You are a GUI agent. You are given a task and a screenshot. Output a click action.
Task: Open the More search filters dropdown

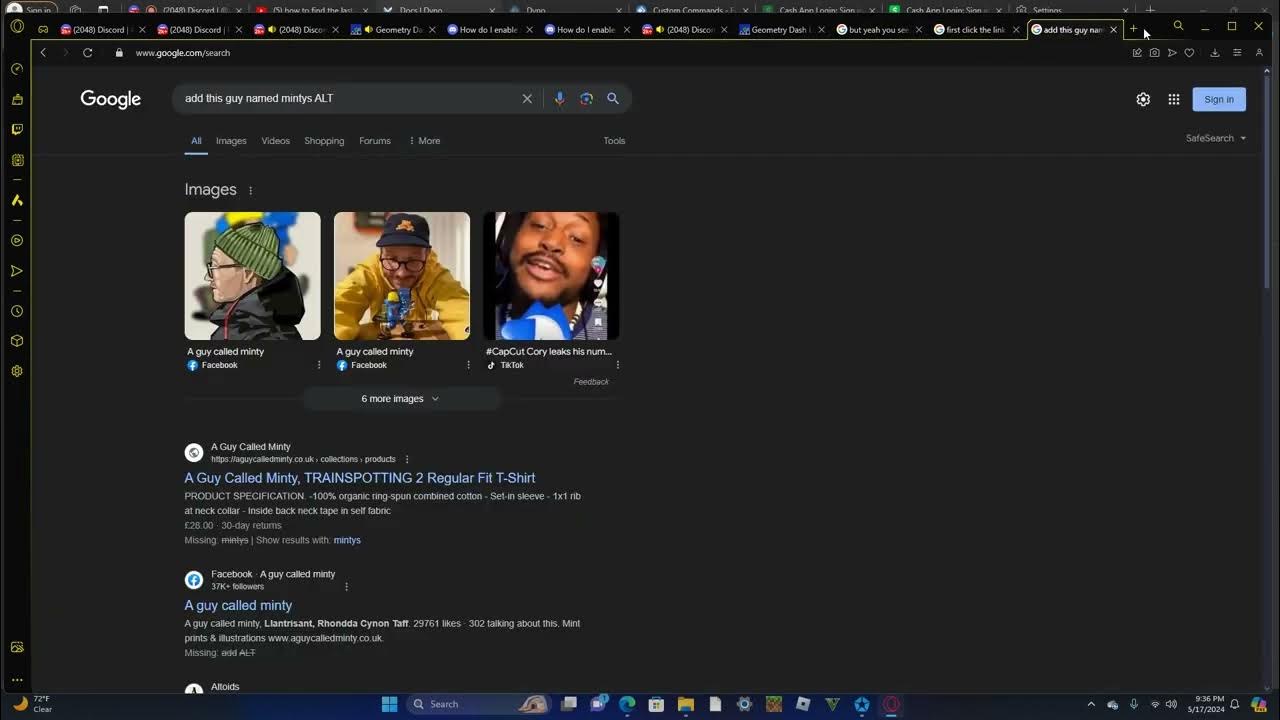tap(424, 141)
